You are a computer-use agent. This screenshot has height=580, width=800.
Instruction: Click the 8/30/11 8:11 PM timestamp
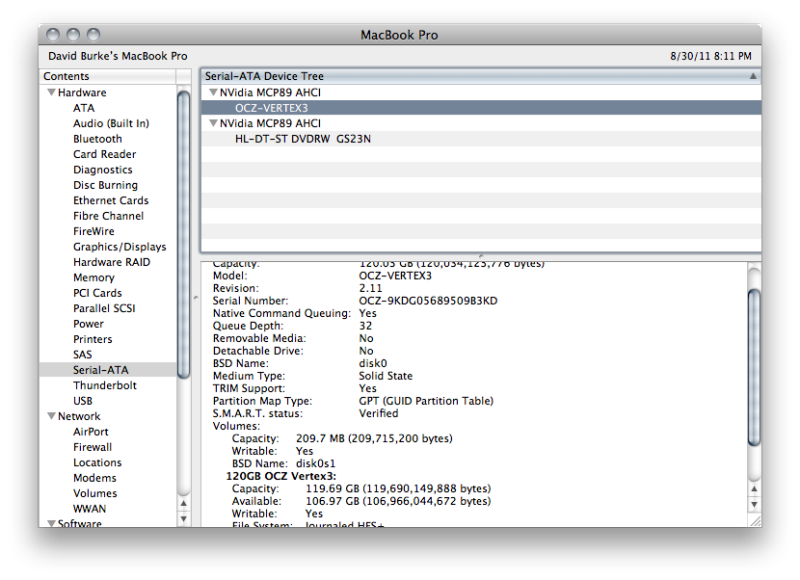(711, 56)
